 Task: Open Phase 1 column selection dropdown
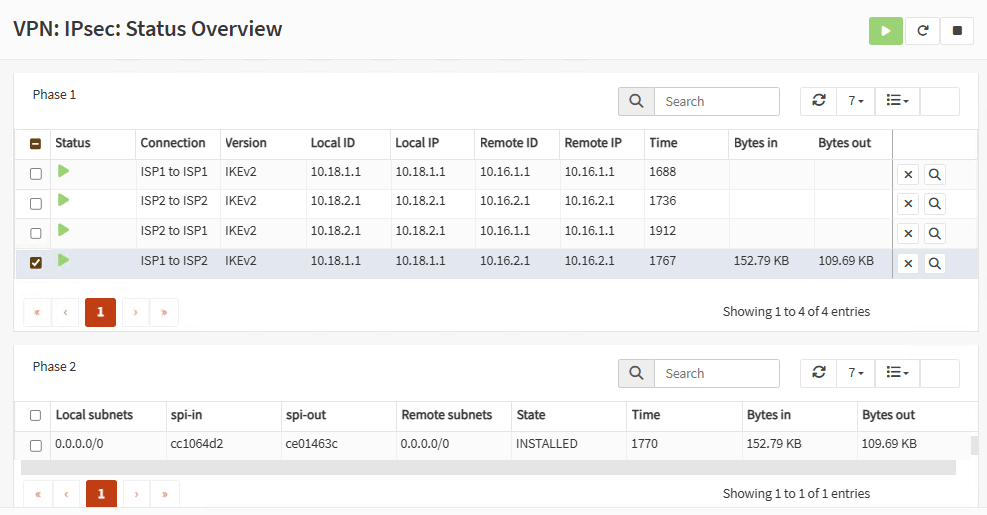pos(897,101)
